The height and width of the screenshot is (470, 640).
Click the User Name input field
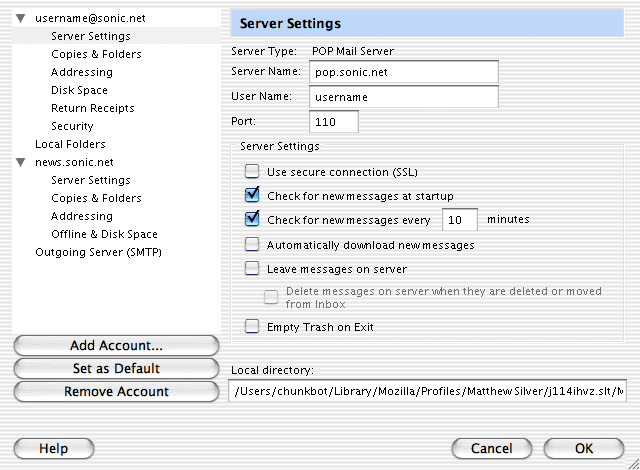(x=404, y=97)
